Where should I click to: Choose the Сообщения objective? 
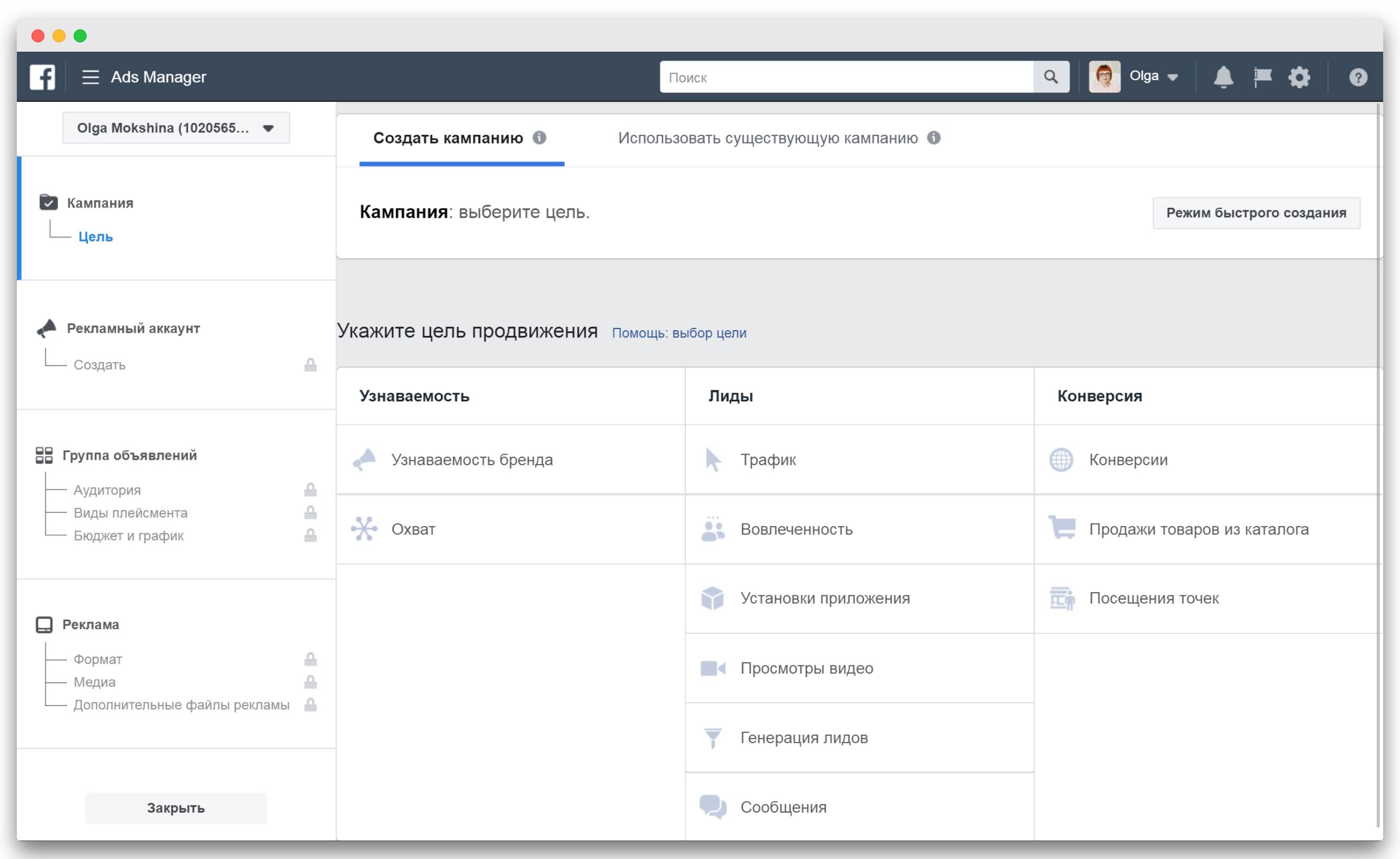pyautogui.click(x=859, y=807)
